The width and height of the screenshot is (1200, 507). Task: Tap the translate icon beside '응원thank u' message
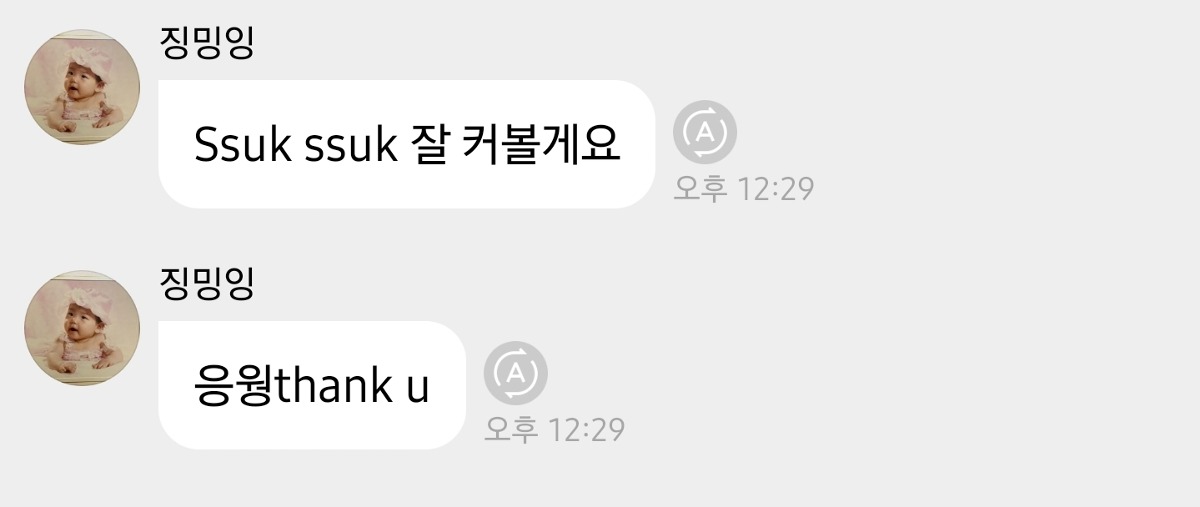coord(516,373)
